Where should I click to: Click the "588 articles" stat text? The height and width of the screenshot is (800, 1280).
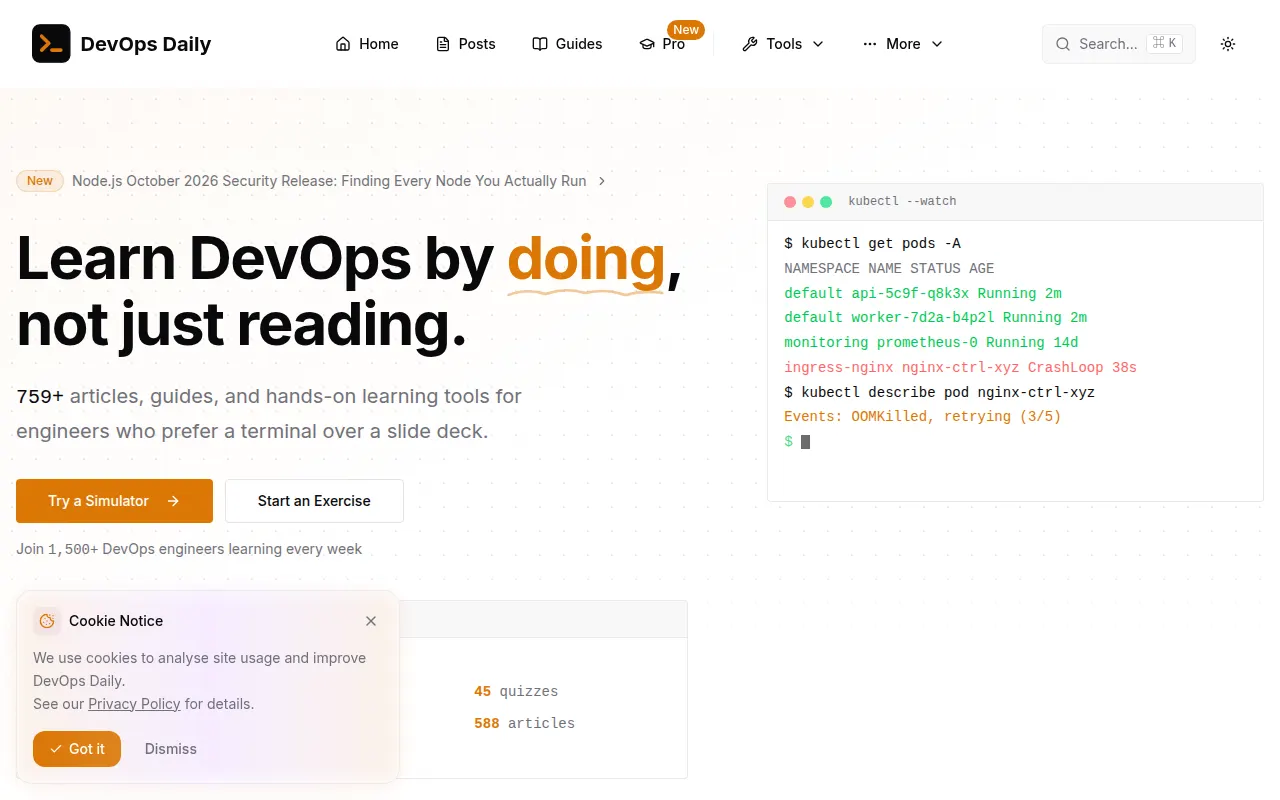tap(524, 723)
